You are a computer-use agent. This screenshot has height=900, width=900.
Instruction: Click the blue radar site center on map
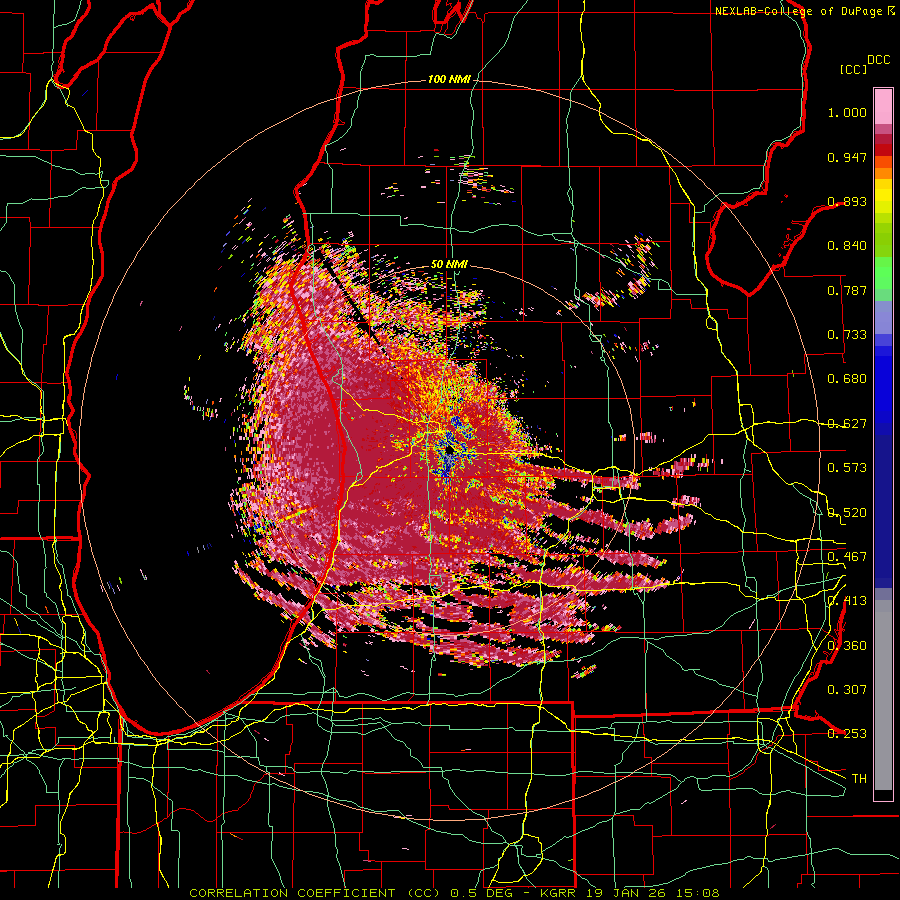click(449, 451)
